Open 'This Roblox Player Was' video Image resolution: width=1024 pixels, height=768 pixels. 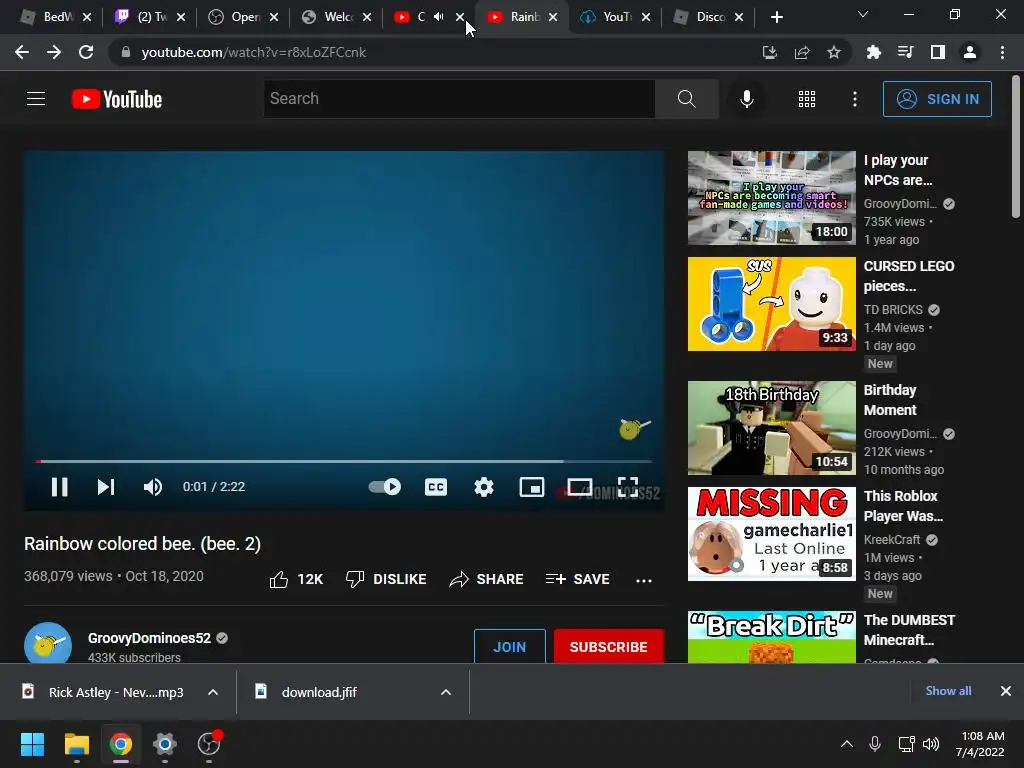click(771, 534)
